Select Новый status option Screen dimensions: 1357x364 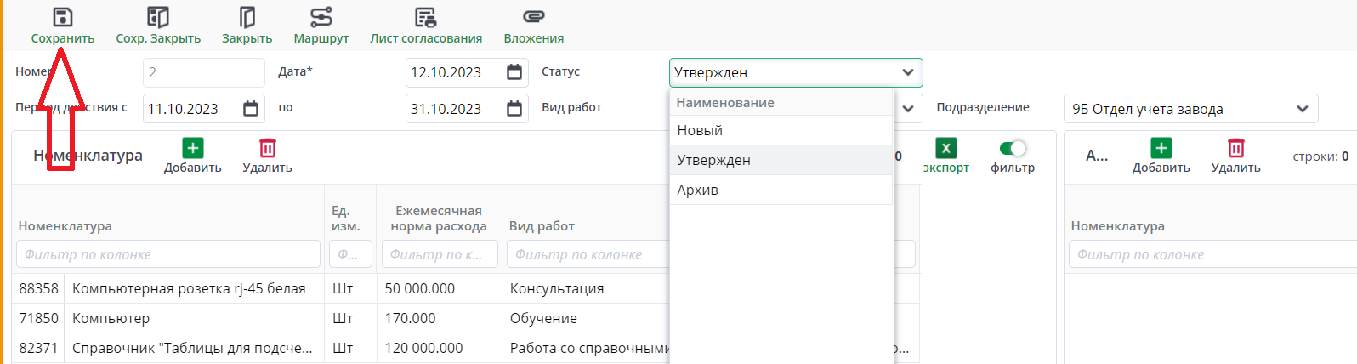tap(780, 130)
